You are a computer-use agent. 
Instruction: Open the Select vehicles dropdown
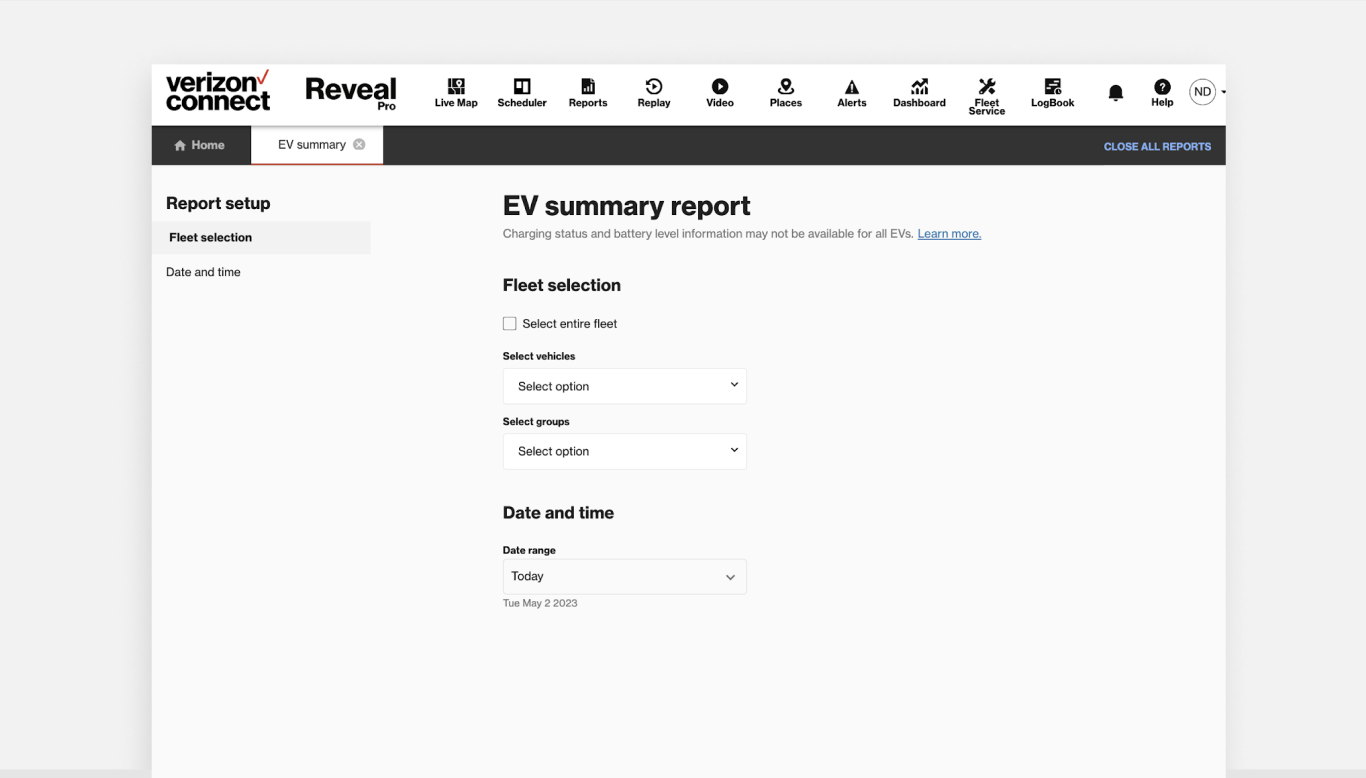click(x=624, y=386)
